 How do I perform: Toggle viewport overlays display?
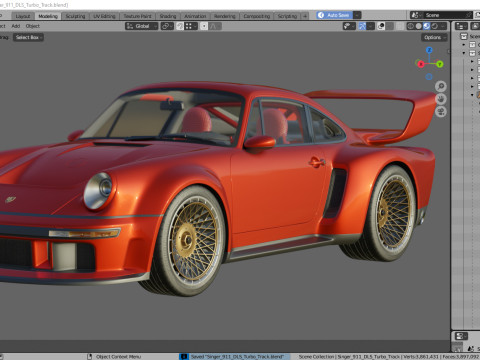click(x=381, y=26)
